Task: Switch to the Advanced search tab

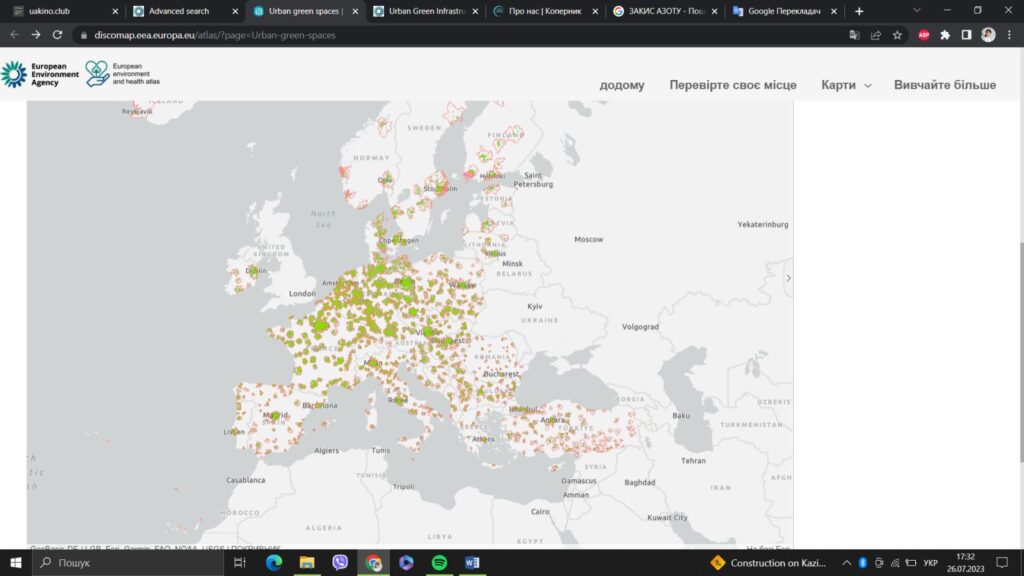Action: pos(180,11)
